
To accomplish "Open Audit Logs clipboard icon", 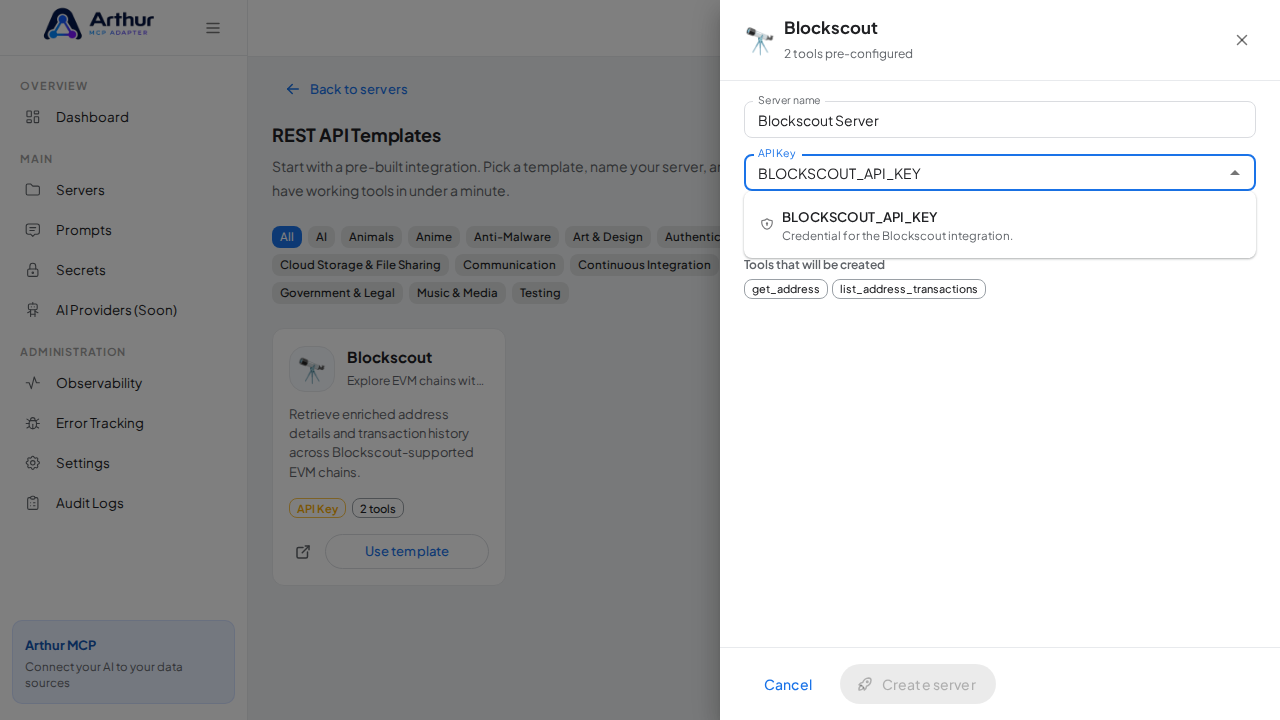I will 33,503.
